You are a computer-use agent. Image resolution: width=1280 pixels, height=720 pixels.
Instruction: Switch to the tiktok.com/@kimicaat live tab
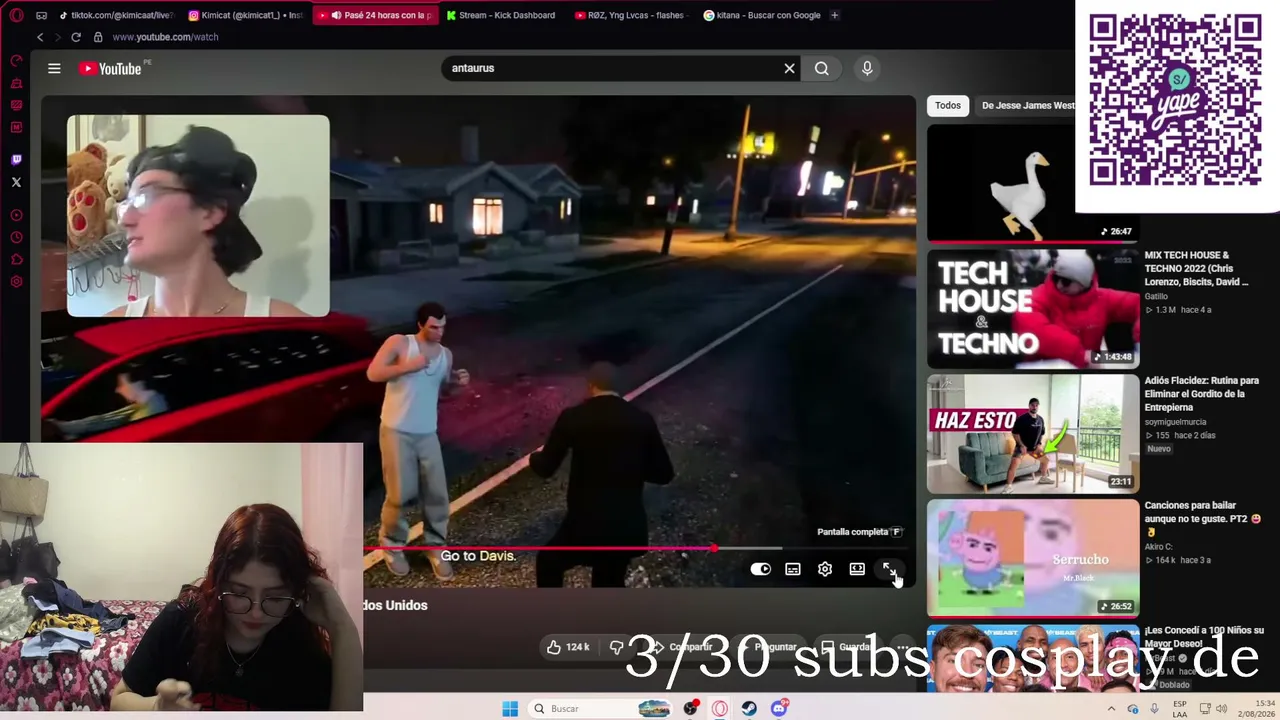point(116,15)
